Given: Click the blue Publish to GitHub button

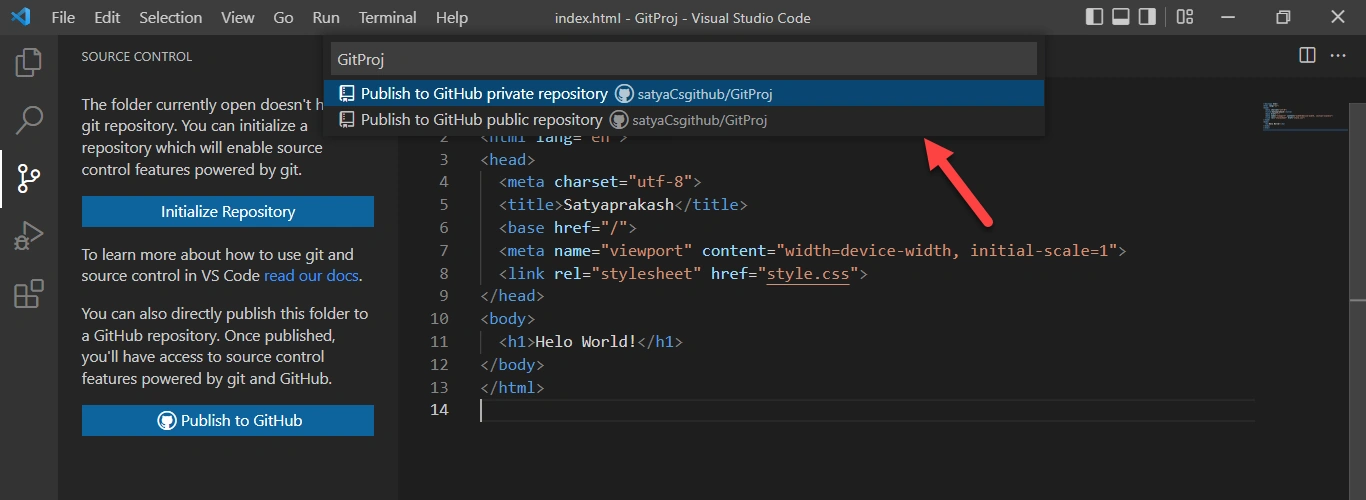Looking at the screenshot, I should coord(228,420).
